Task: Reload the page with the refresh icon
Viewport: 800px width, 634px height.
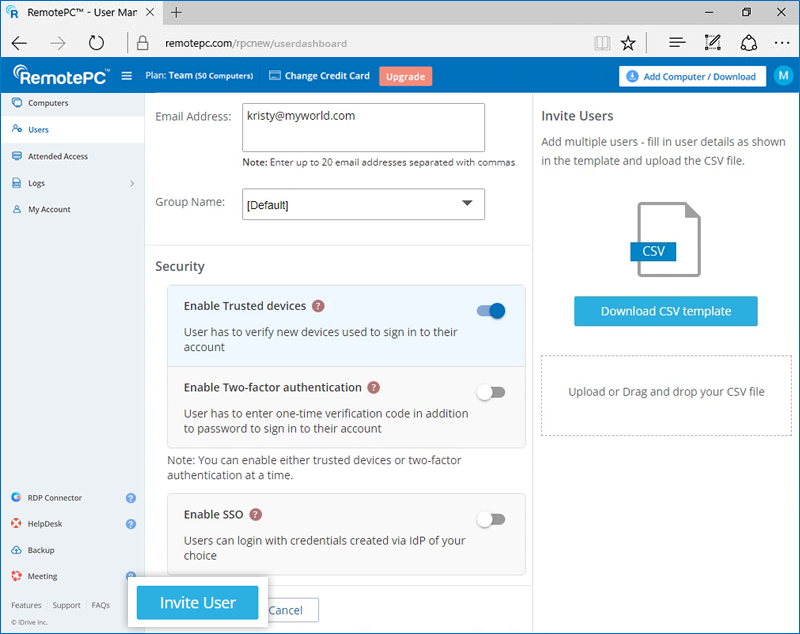Action: (96, 43)
